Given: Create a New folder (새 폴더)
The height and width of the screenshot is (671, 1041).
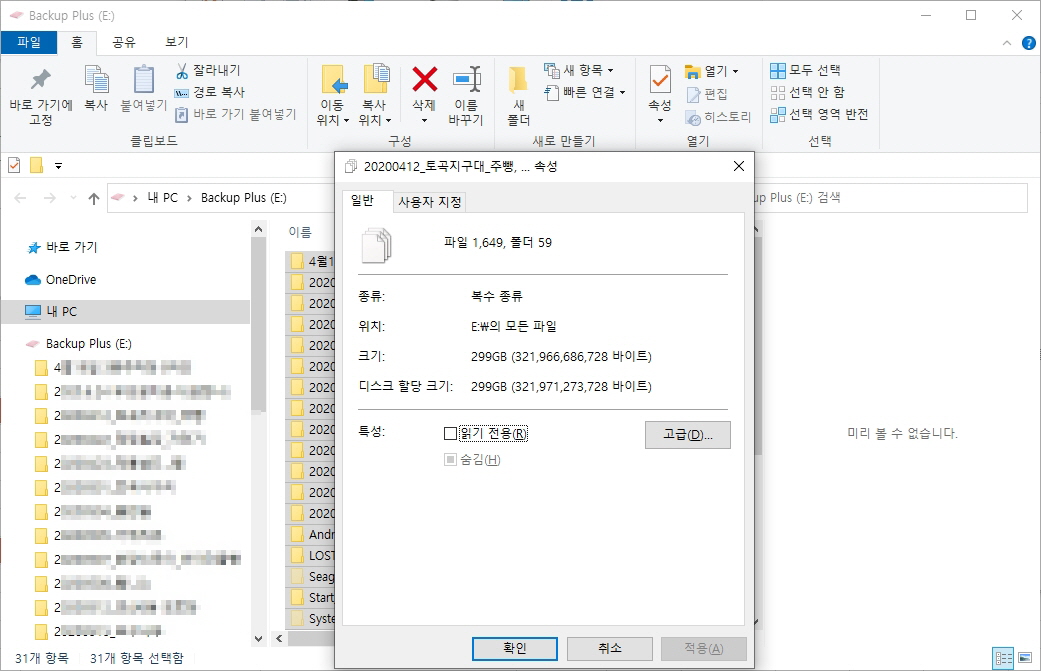Looking at the screenshot, I should tap(519, 96).
